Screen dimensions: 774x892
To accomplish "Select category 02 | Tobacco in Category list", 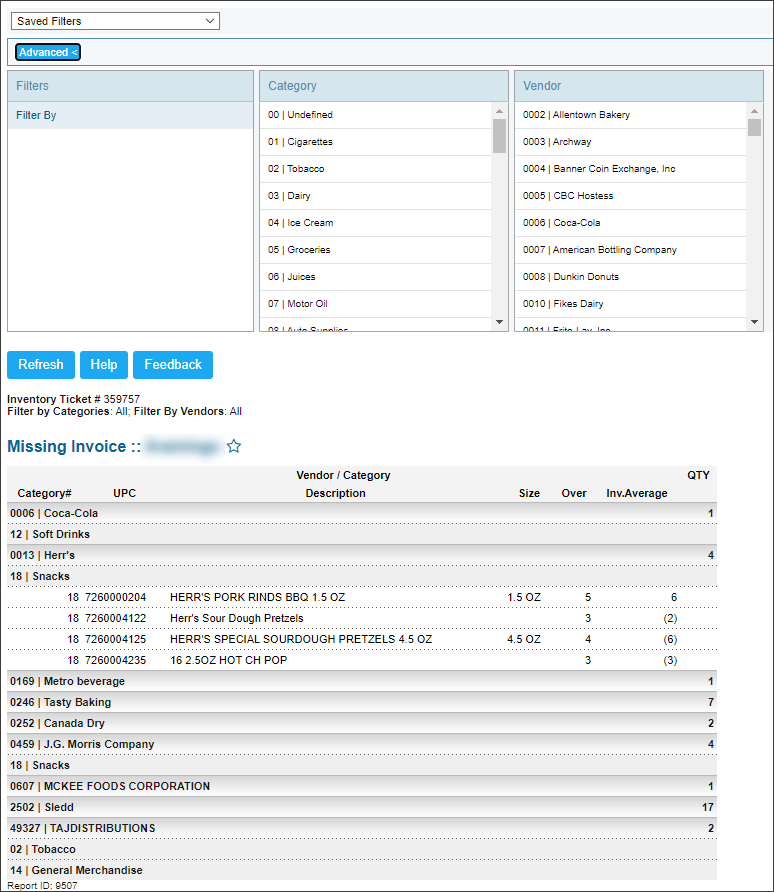I will click(x=375, y=169).
